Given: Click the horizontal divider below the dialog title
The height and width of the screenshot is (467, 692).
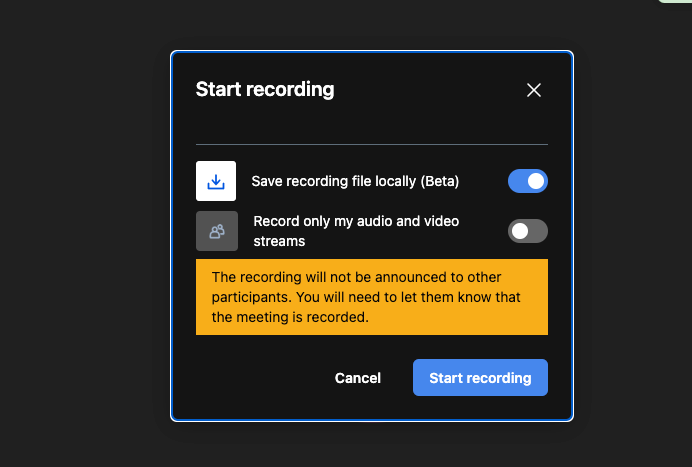Looking at the screenshot, I should 371,145.
